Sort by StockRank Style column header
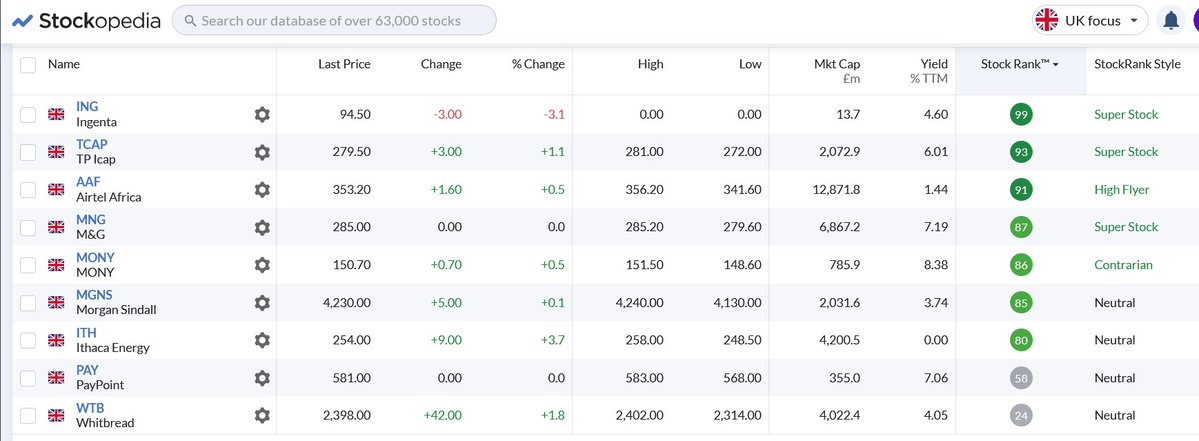1199x441 pixels. (x=1137, y=65)
